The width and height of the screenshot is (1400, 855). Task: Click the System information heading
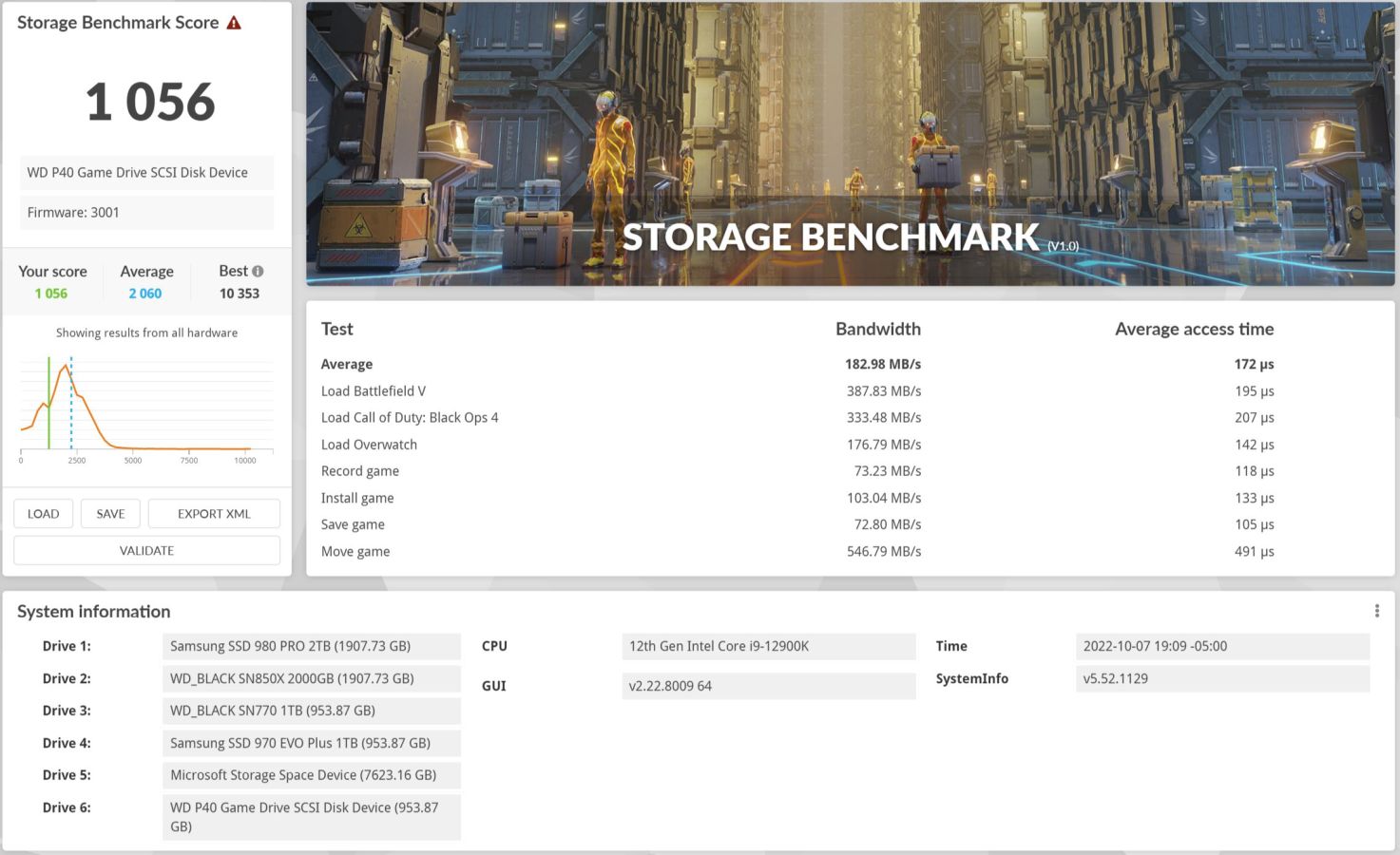point(94,612)
